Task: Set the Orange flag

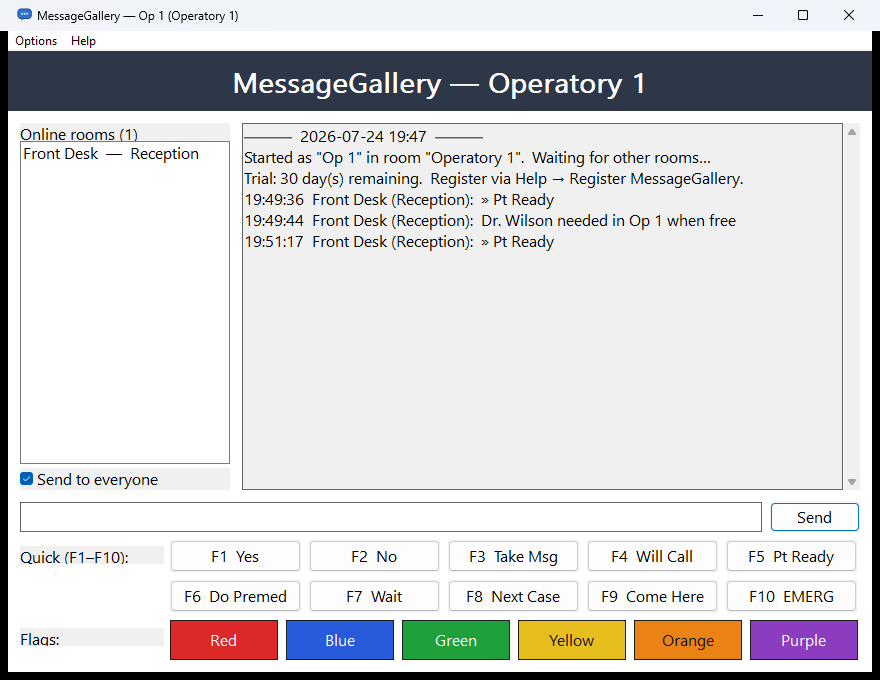Action: click(x=688, y=640)
